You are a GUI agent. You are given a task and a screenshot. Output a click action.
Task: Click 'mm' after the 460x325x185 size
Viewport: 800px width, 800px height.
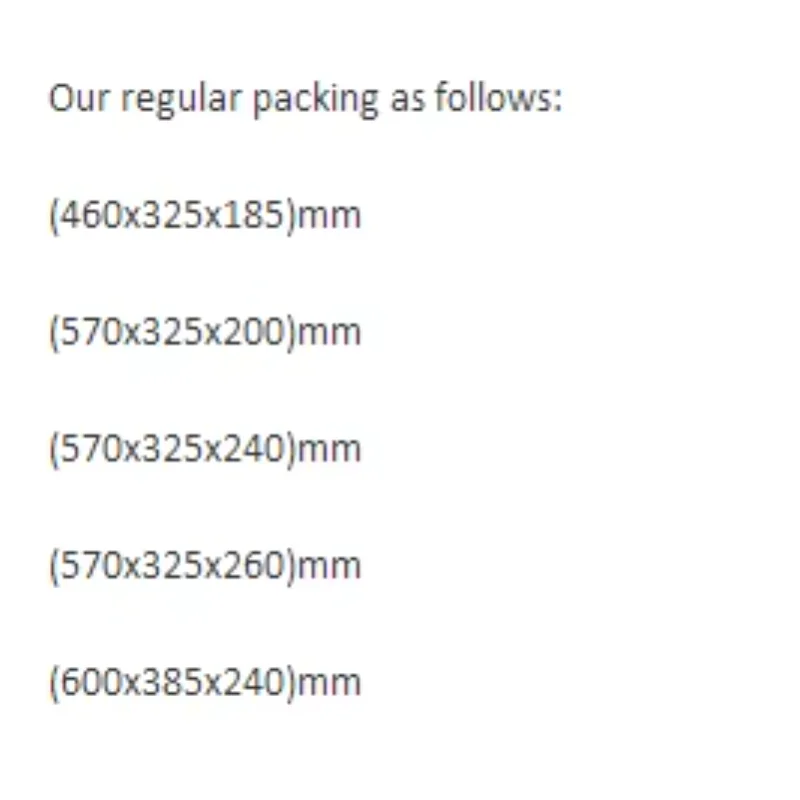tap(329, 217)
